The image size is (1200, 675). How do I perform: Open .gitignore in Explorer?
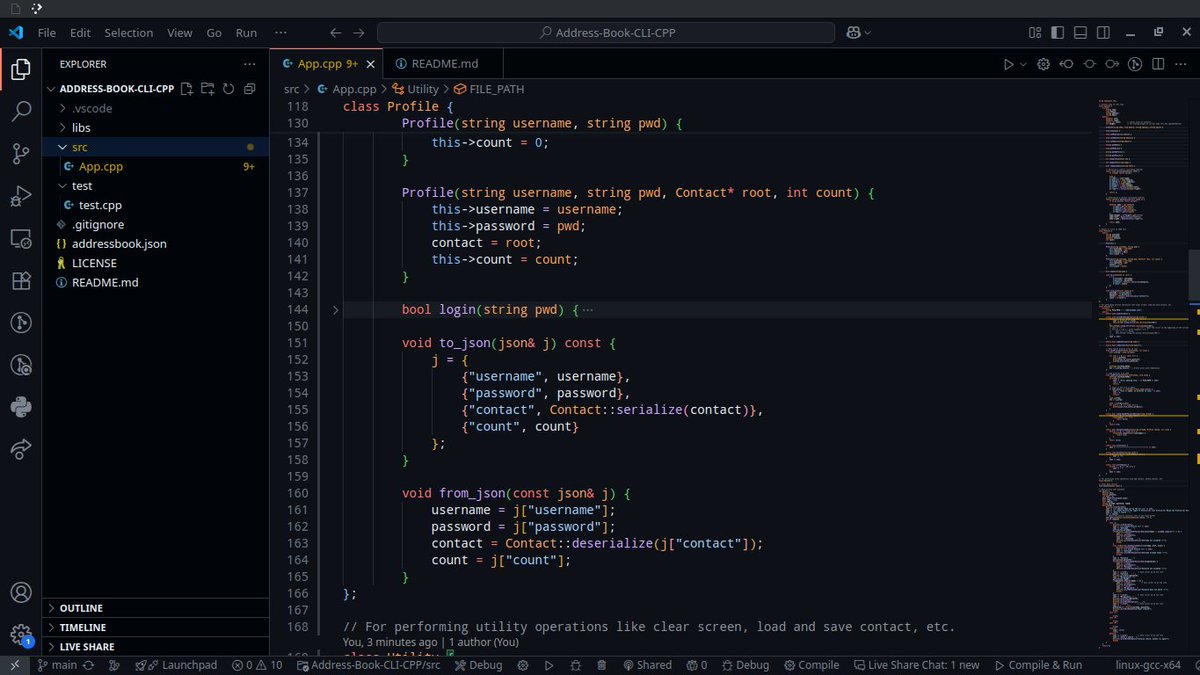96,224
